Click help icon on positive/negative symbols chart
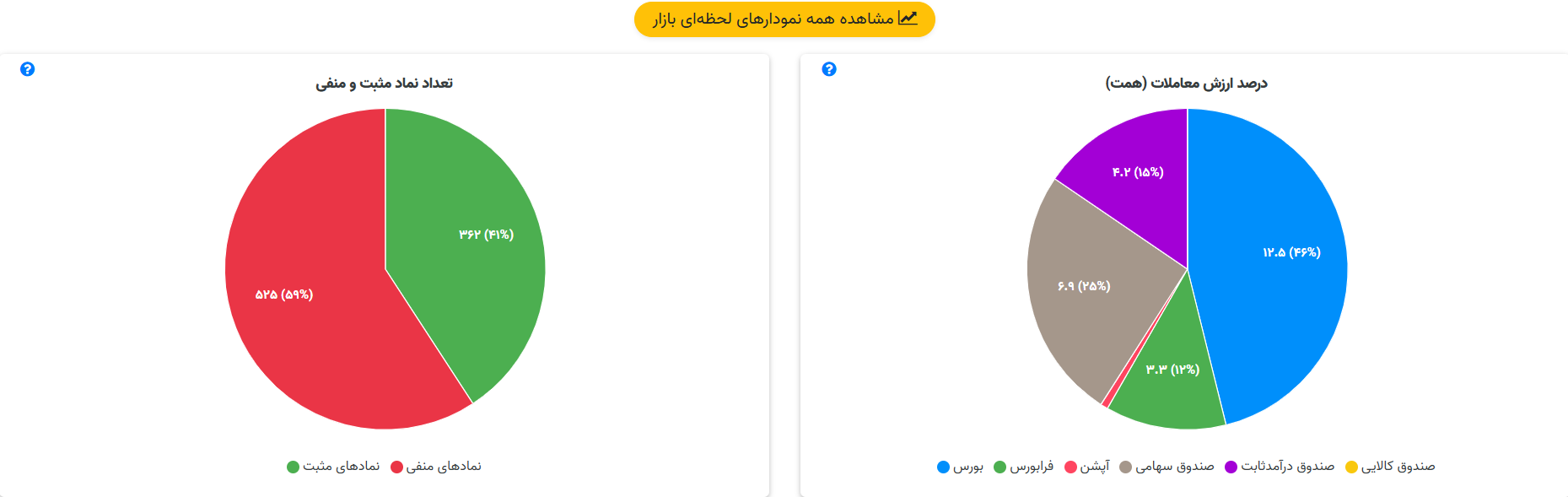The height and width of the screenshot is (497, 1568). click(27, 69)
